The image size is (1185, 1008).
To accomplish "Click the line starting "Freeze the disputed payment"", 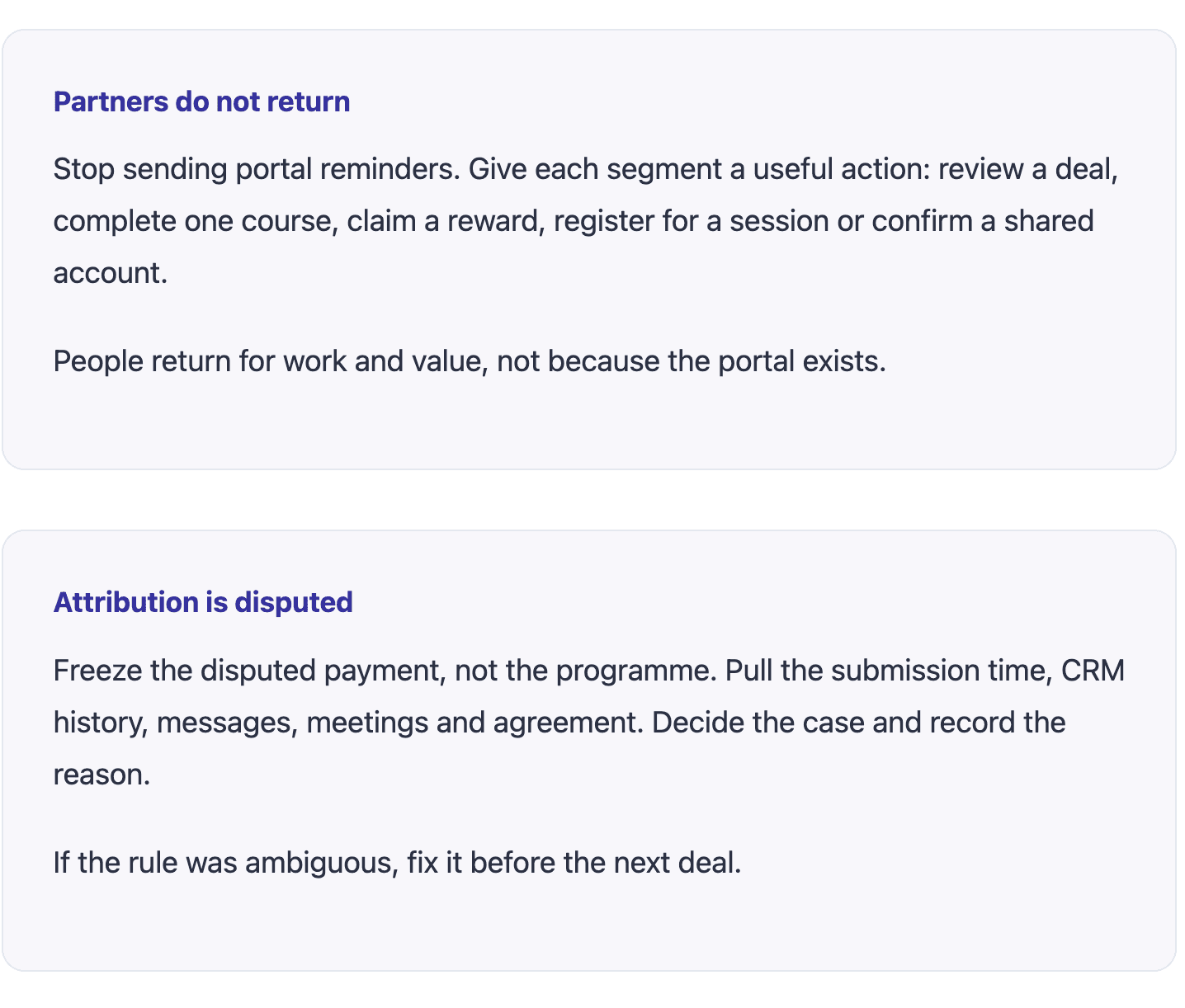I will point(589,671).
